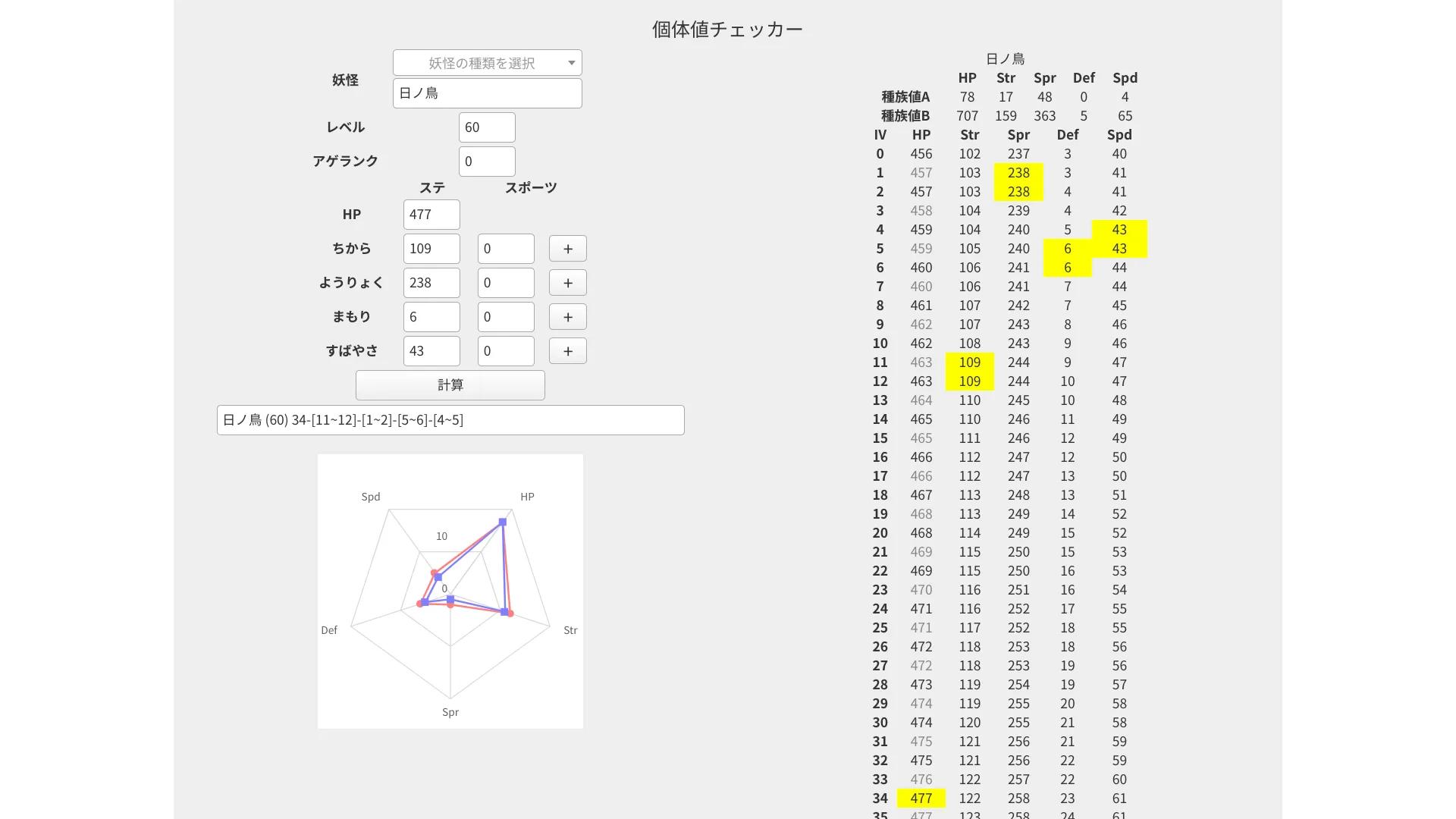
Task: Click the yokai name field containing 日ノ鳥
Action: point(487,93)
